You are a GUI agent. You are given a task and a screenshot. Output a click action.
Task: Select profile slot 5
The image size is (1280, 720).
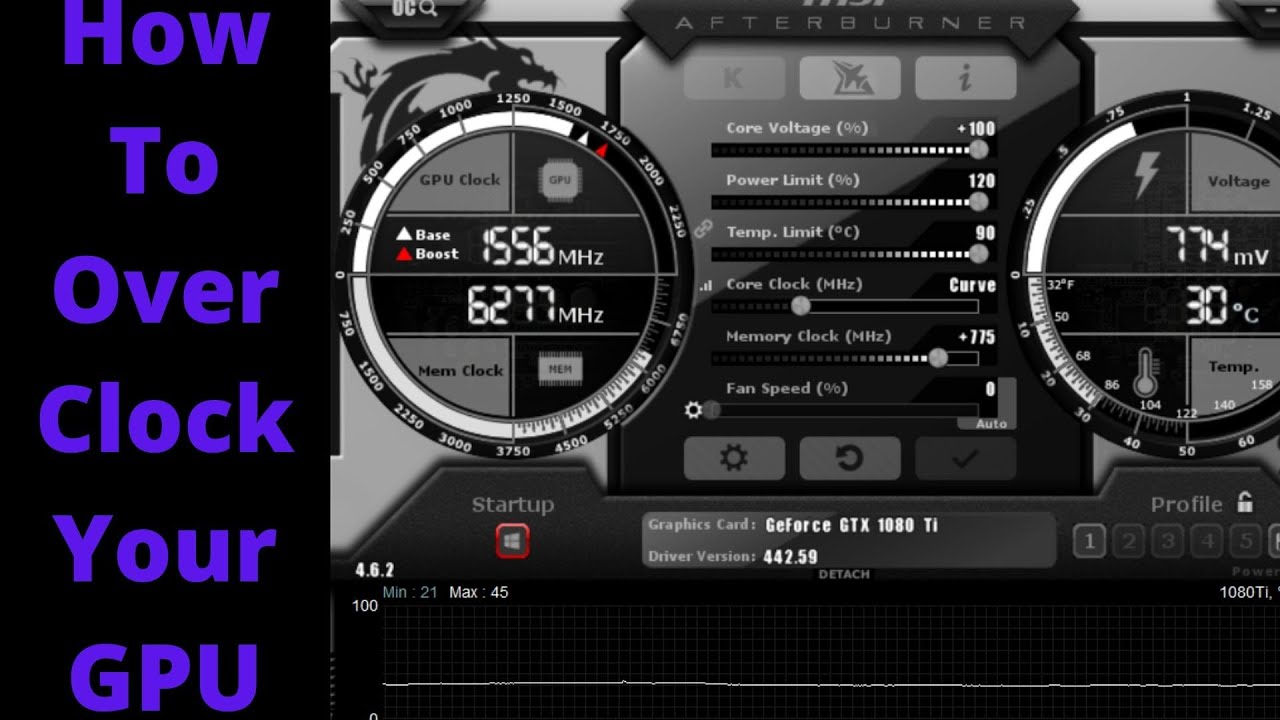(x=1246, y=542)
